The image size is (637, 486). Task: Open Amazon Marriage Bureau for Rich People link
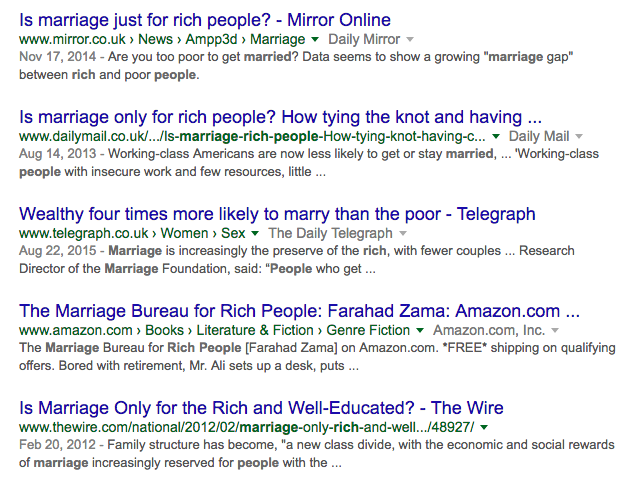coord(299,311)
